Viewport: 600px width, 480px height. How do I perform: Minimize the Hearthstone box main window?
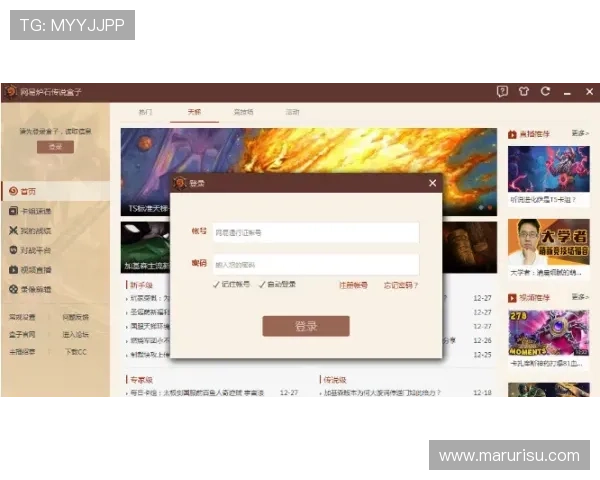[x=567, y=93]
